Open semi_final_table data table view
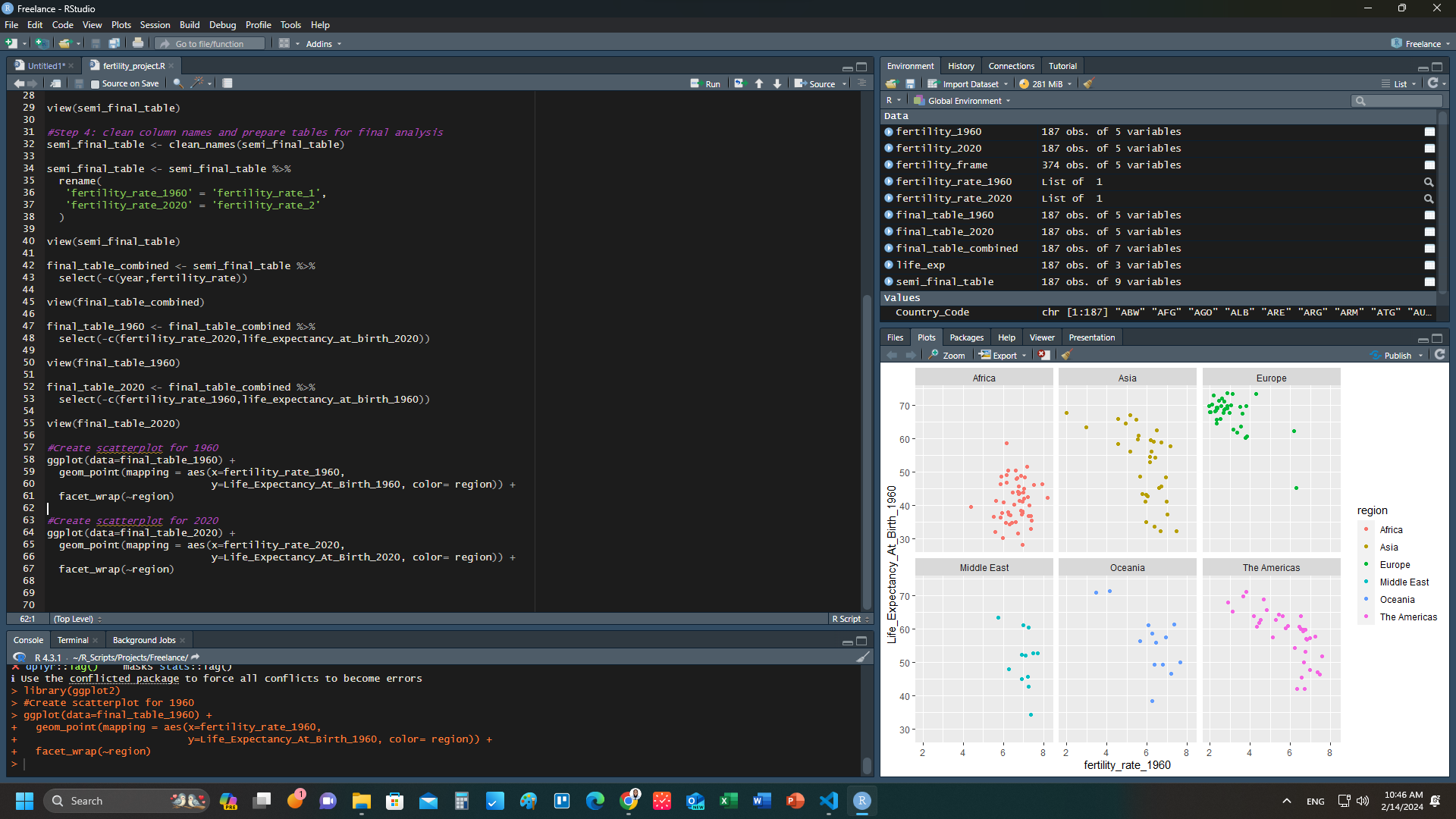This screenshot has height=819, width=1456. coord(1429,282)
